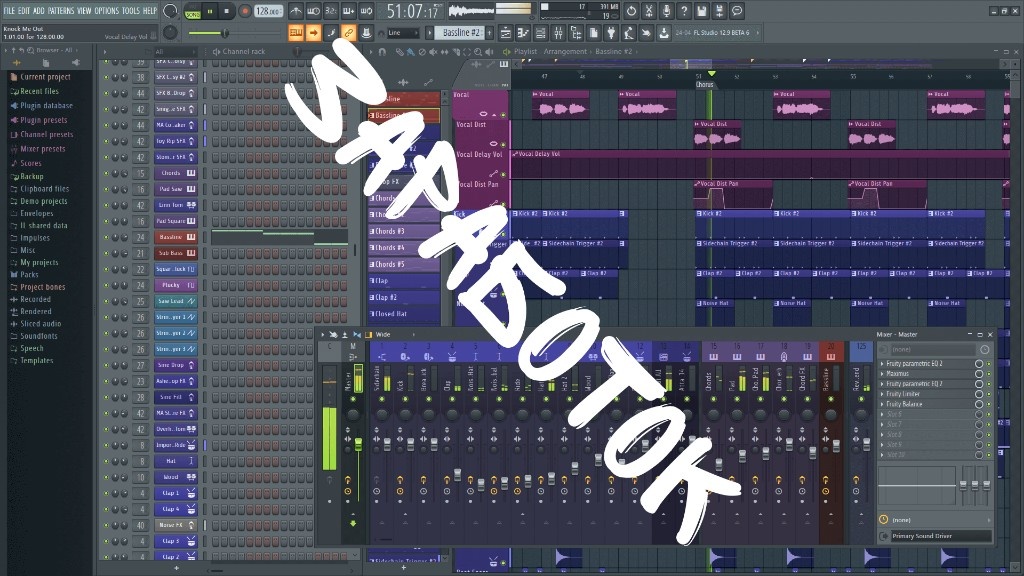This screenshot has height=576, width=1024.
Task: Toggle orange typing keyboard to piano icon
Action: tap(296, 33)
